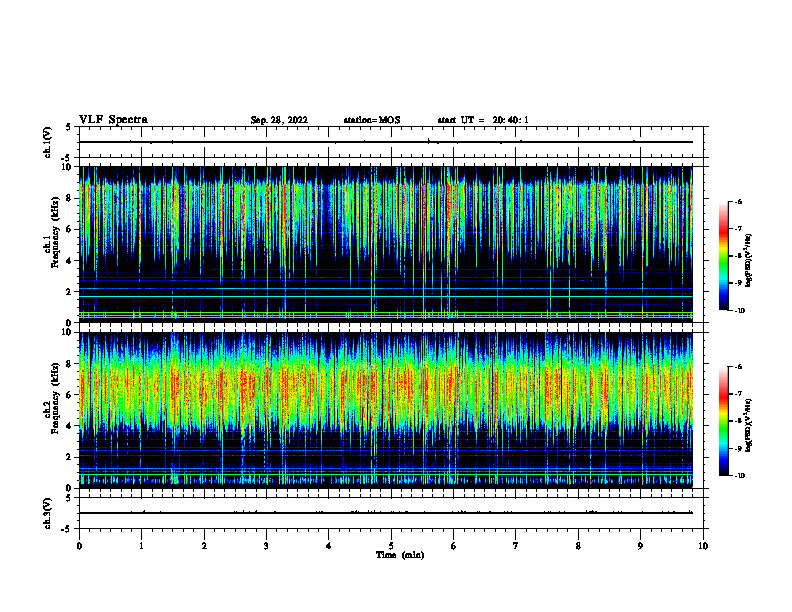Screen dimensions: 792x612
Task: Click the time axis tick label "2"
Action: pyautogui.click(x=204, y=546)
